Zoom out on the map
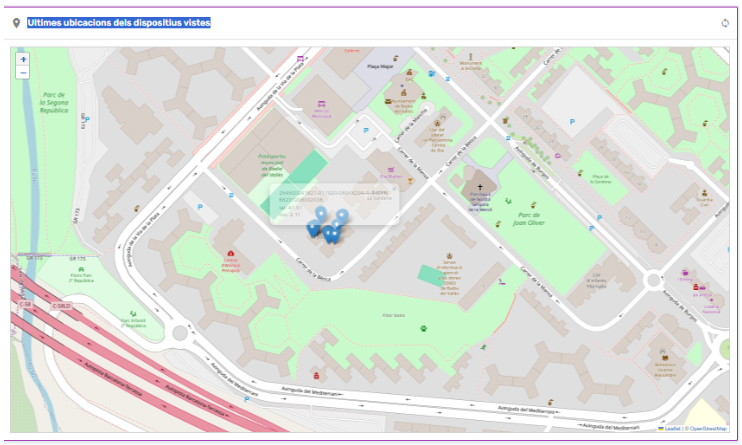Screen dimensions: 742x445 point(23,72)
